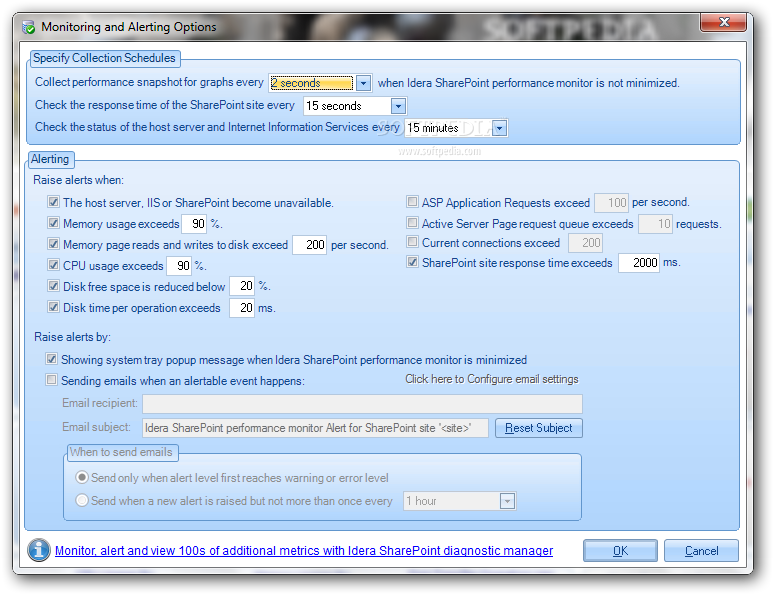Screen dimensions: 774x595
Task: Toggle host server, IIS or SharePoint unavailable alert
Action: point(53,202)
